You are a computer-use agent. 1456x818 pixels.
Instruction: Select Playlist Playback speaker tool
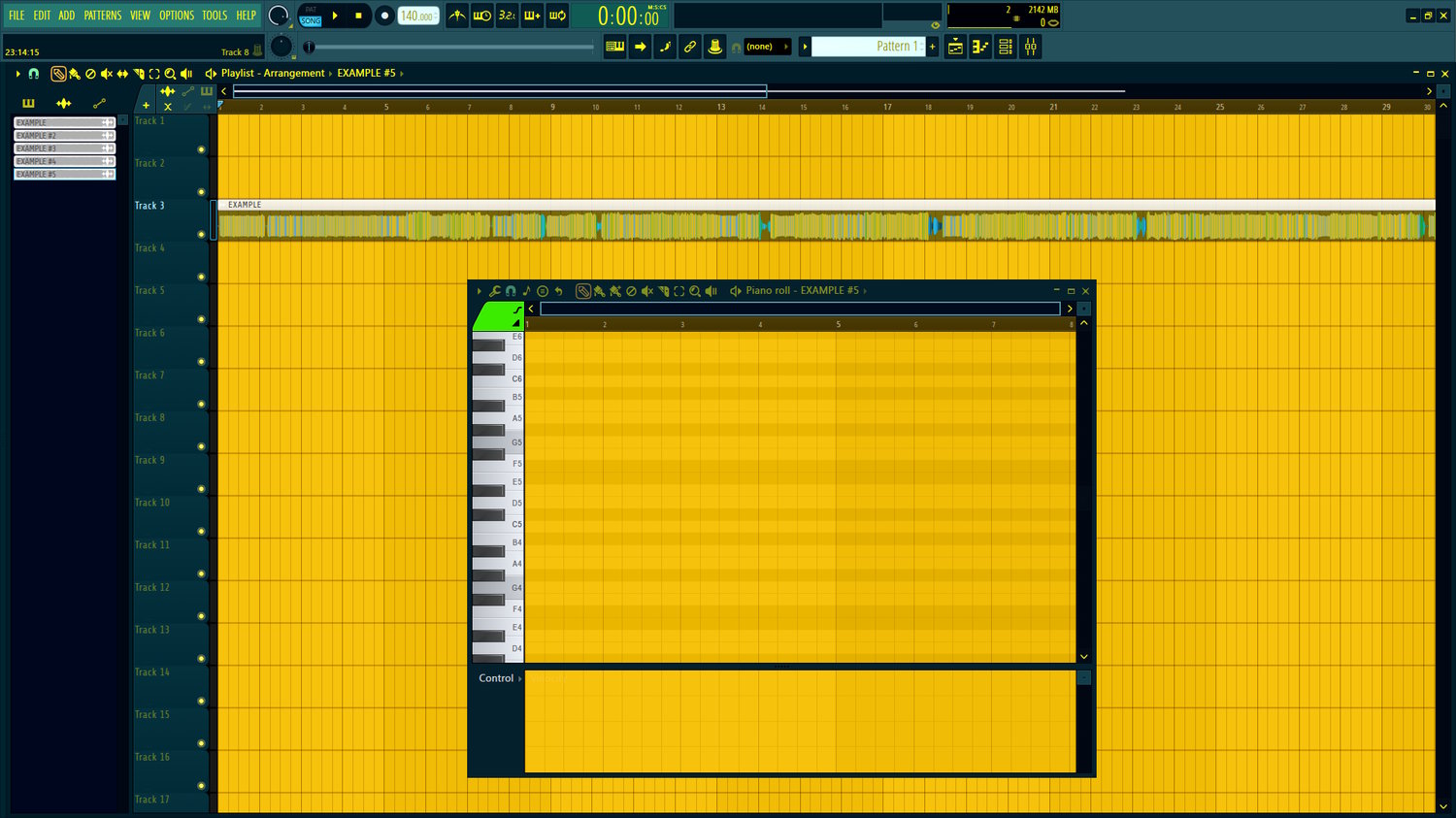(186, 74)
